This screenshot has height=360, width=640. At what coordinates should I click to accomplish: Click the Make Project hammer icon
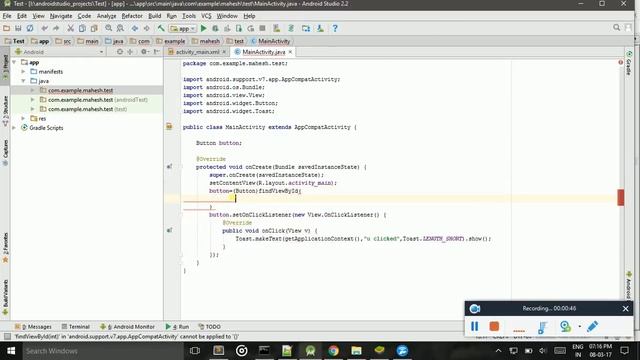(x=161, y=29)
